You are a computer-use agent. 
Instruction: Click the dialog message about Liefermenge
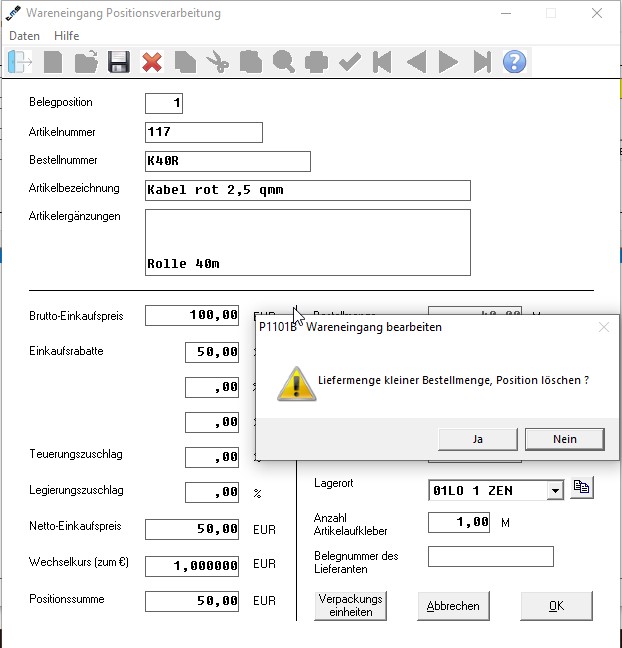[x=453, y=380]
